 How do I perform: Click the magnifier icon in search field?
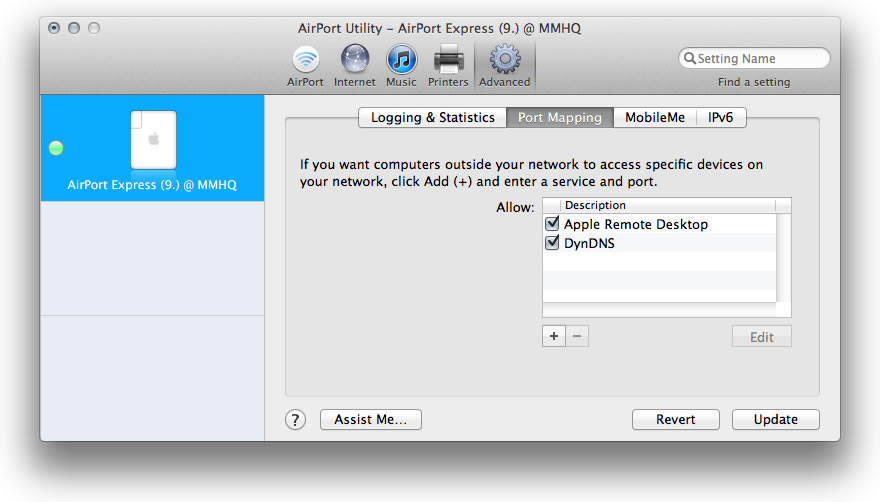(x=690, y=58)
